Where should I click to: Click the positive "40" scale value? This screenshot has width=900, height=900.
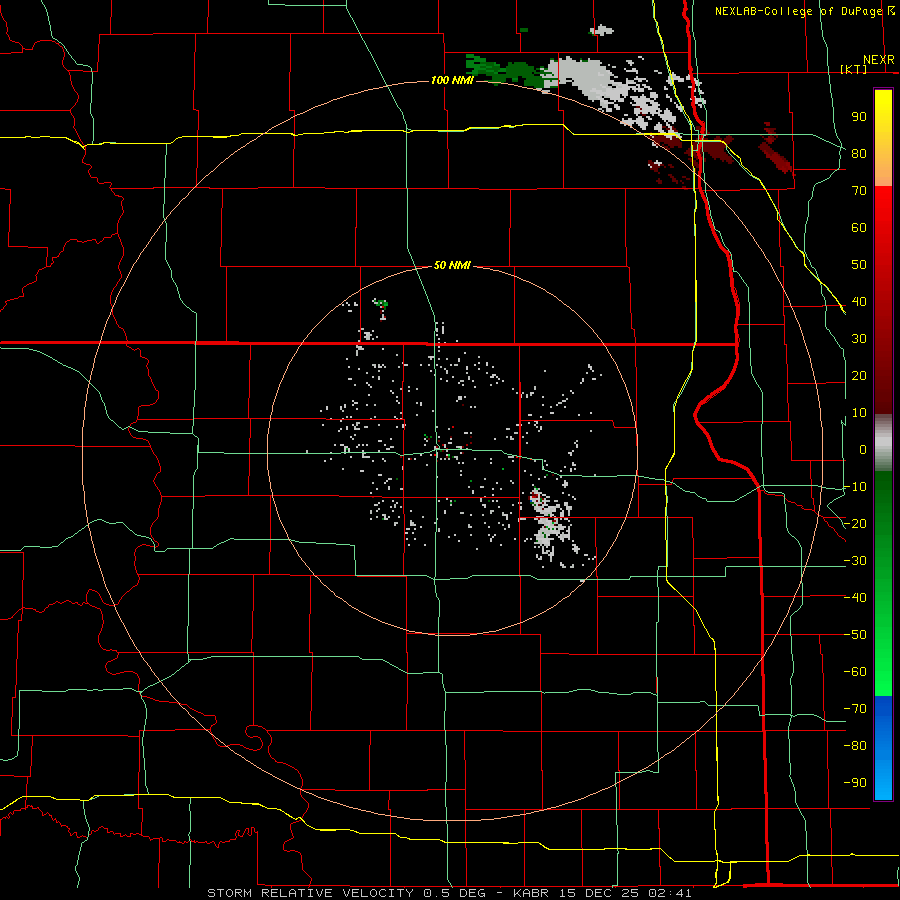click(x=859, y=301)
